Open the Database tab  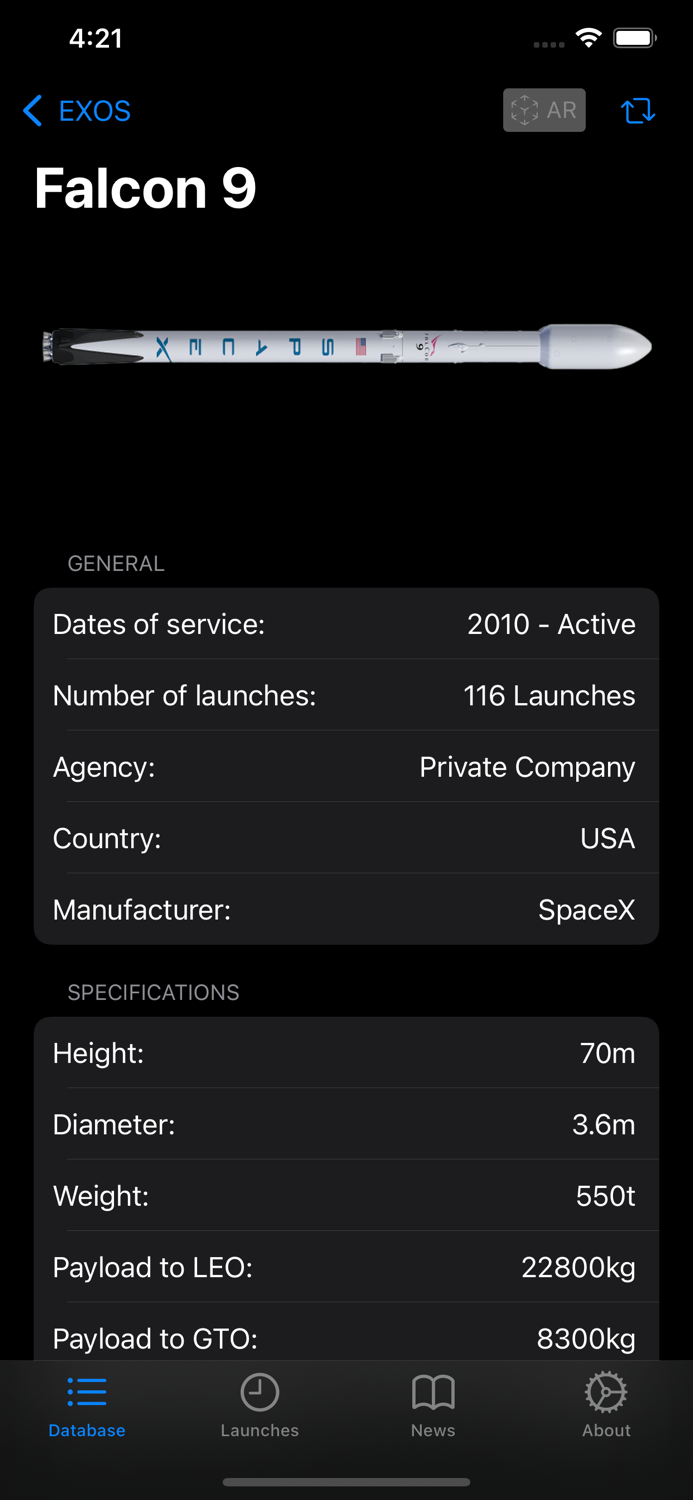(x=87, y=1405)
